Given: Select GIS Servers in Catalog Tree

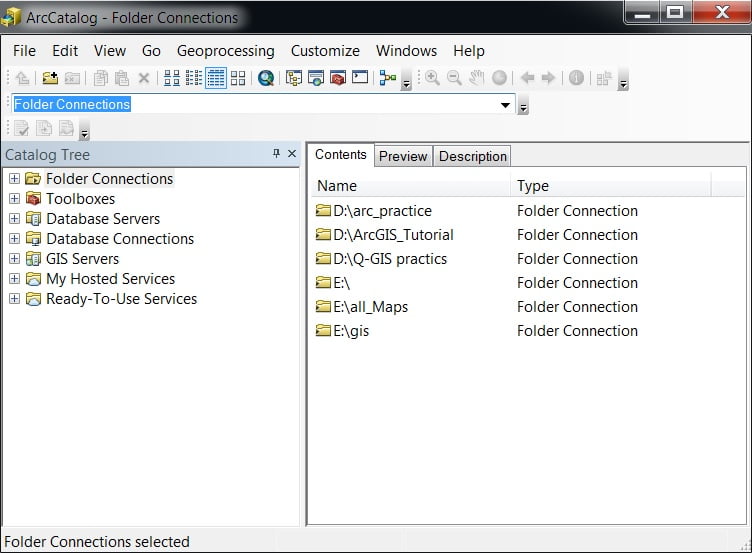Looking at the screenshot, I should coord(82,259).
